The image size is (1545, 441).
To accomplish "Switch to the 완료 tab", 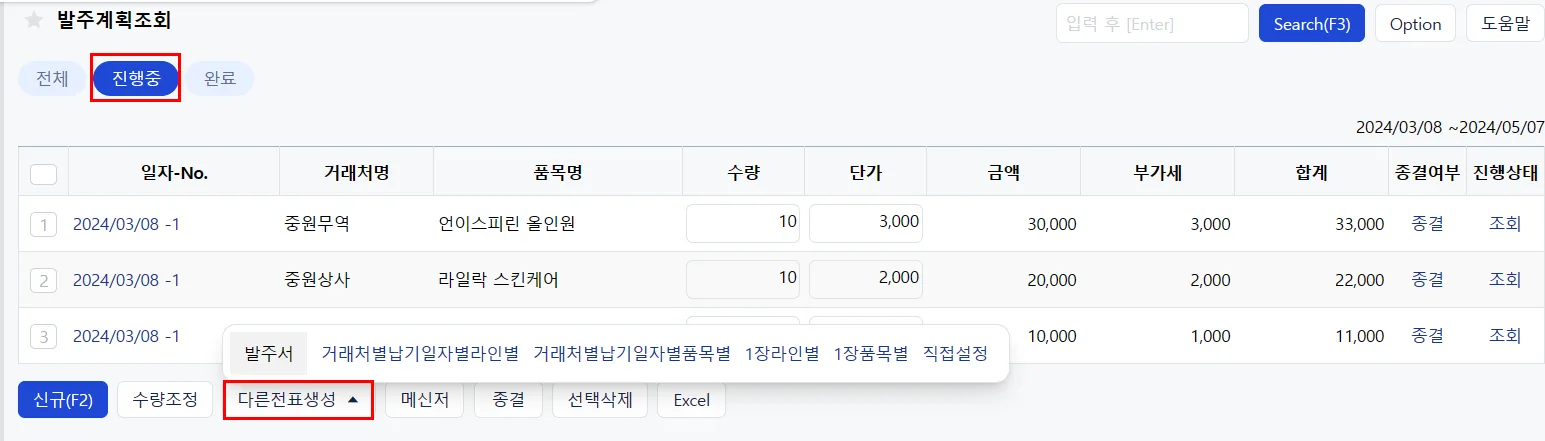I will (x=220, y=79).
